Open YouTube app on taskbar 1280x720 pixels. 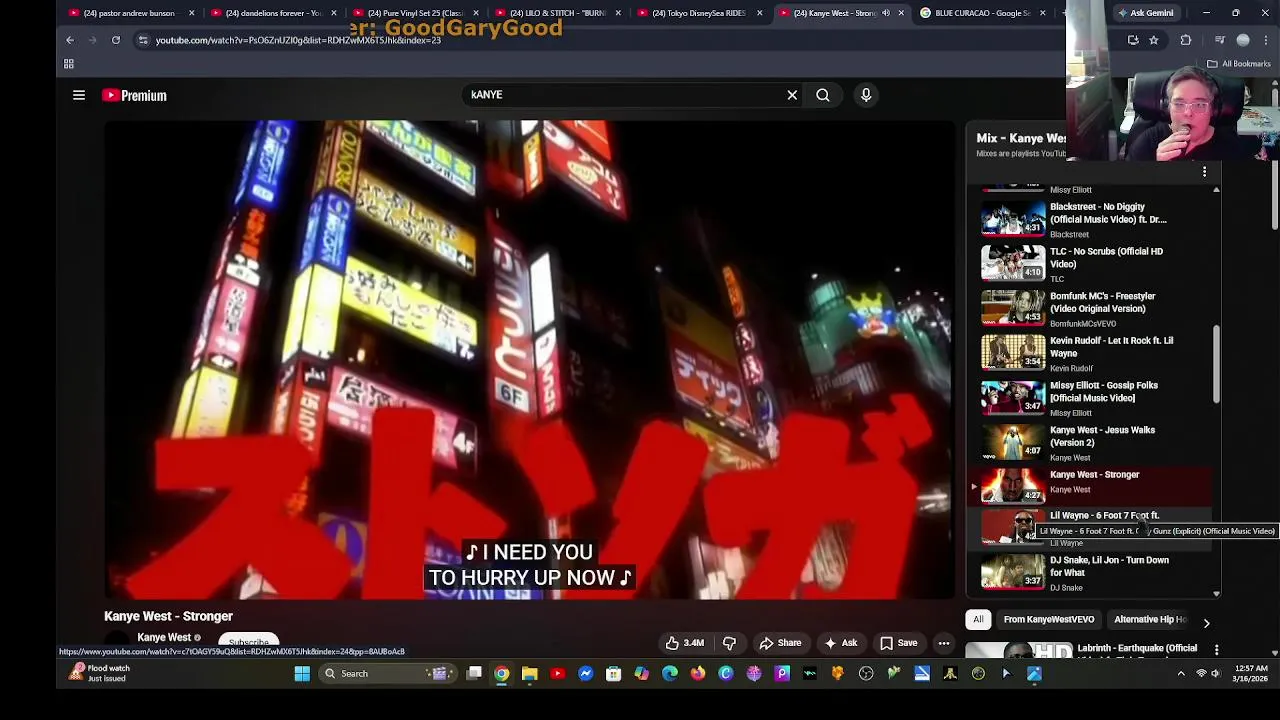coord(558,674)
